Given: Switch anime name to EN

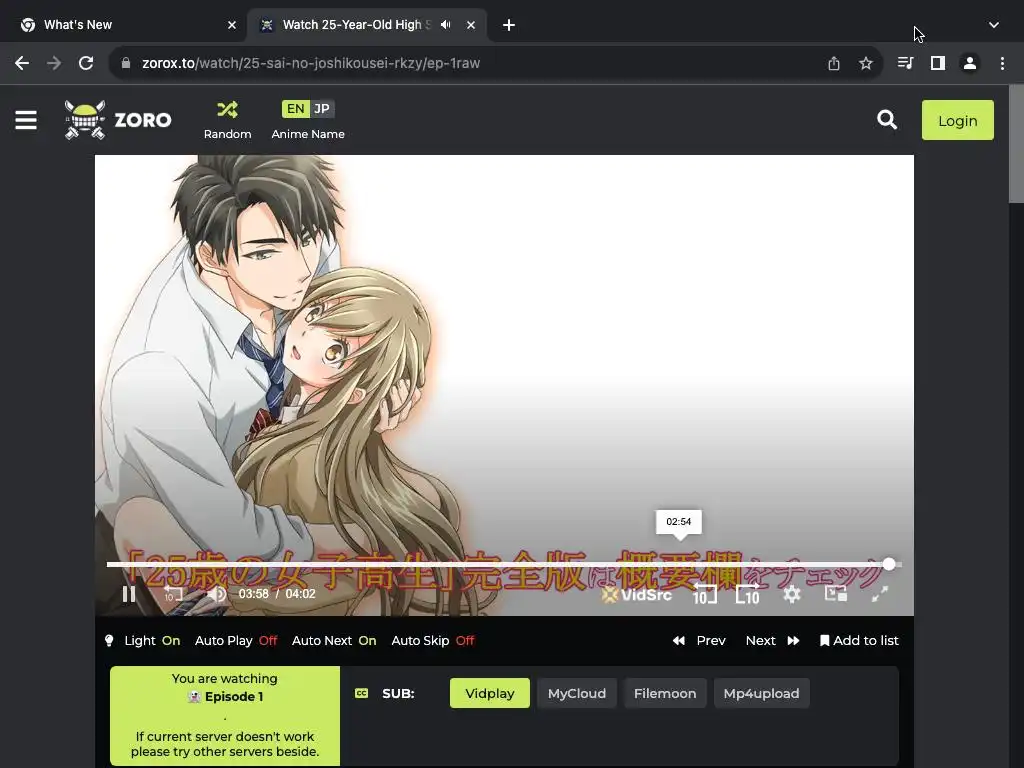Looking at the screenshot, I should (295, 109).
